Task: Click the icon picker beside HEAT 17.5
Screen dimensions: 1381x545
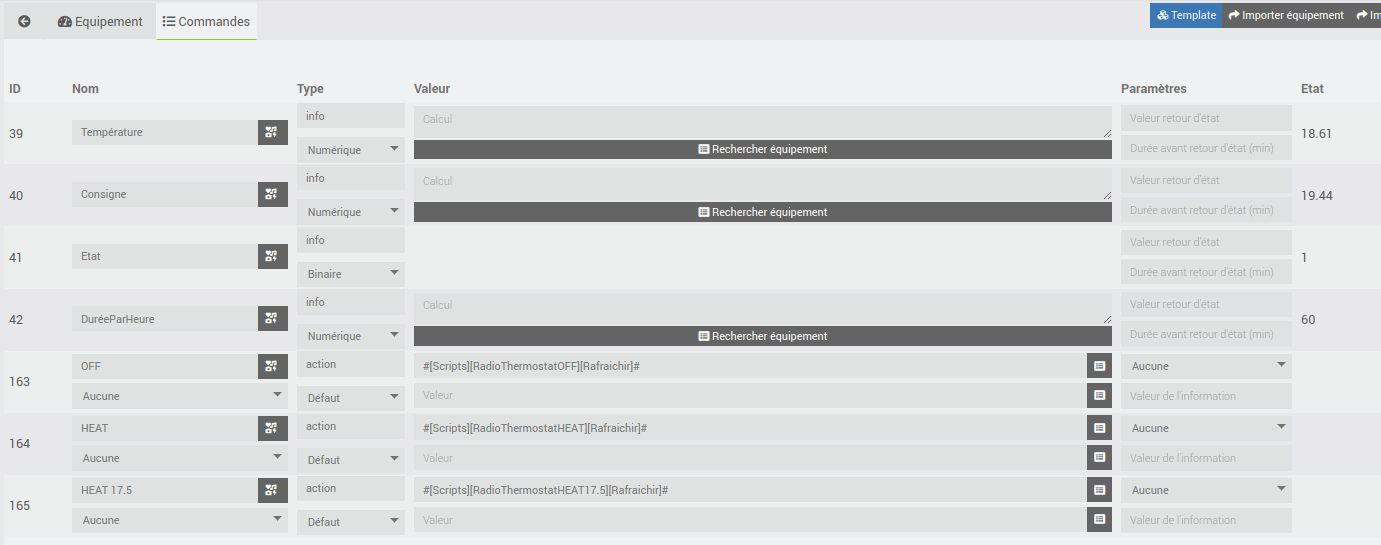Action: [x=273, y=490]
